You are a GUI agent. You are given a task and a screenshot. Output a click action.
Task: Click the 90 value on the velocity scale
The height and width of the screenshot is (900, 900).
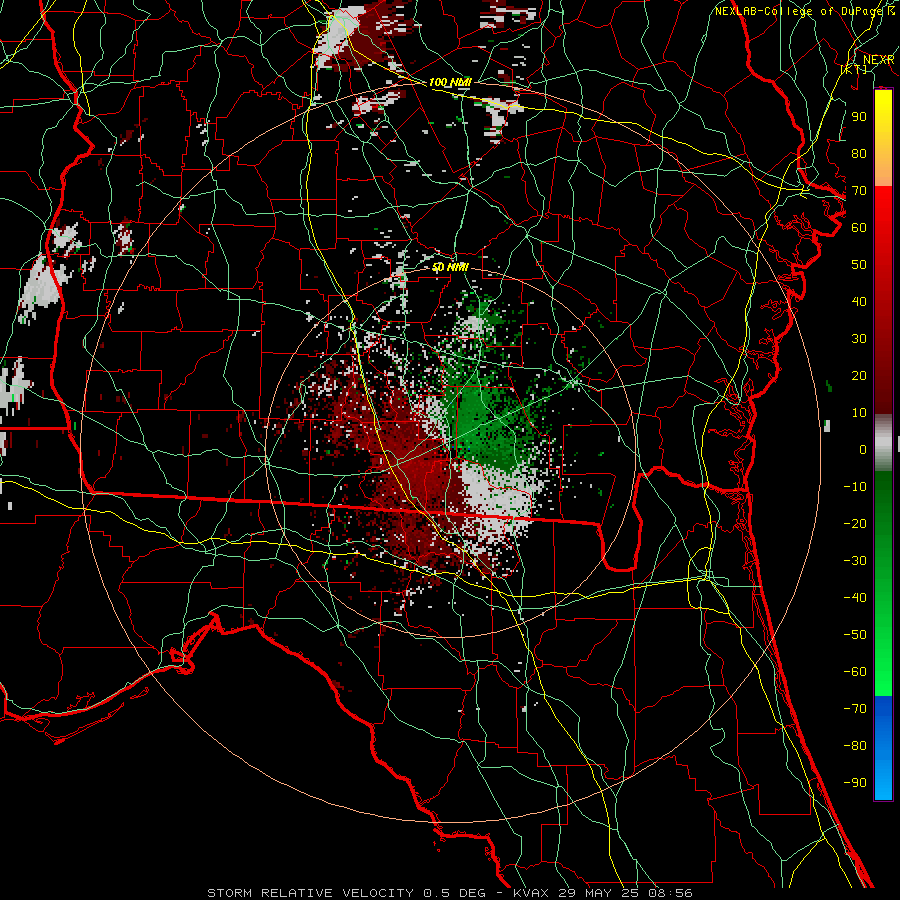[x=859, y=117]
